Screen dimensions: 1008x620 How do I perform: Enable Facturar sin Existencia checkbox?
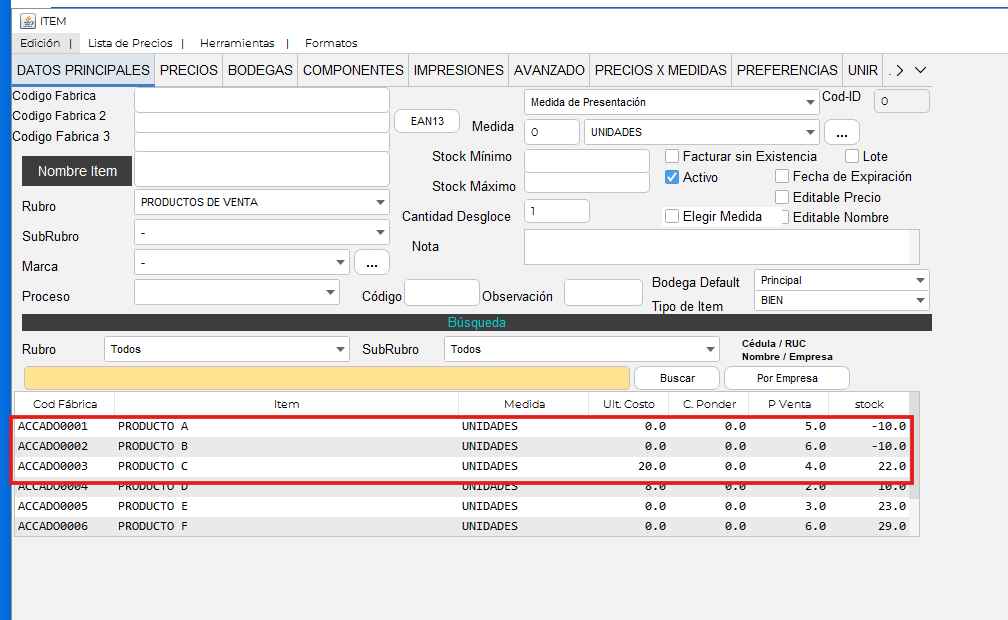point(673,157)
